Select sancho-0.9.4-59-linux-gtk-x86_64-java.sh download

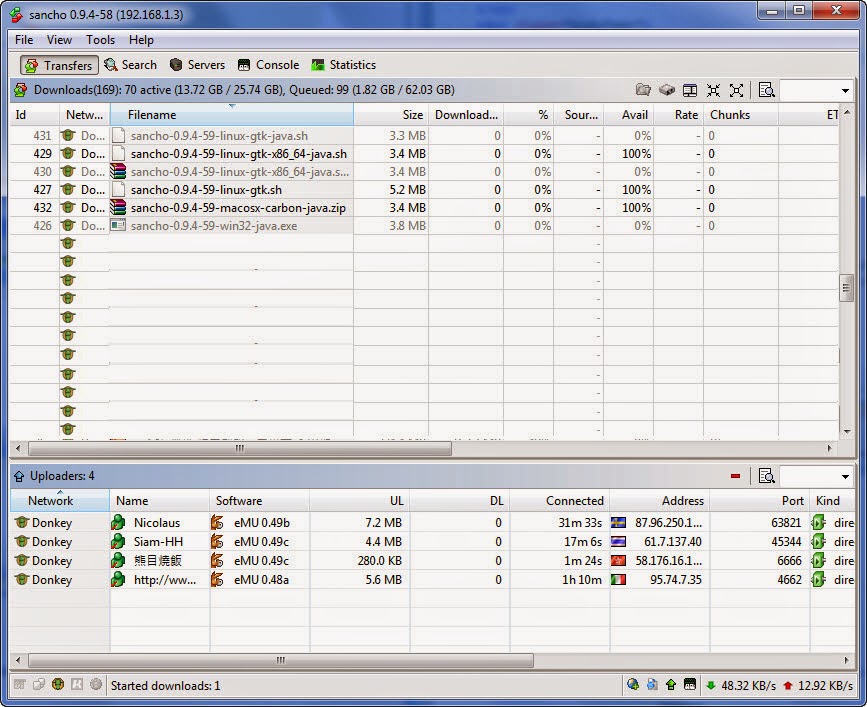click(x=239, y=154)
